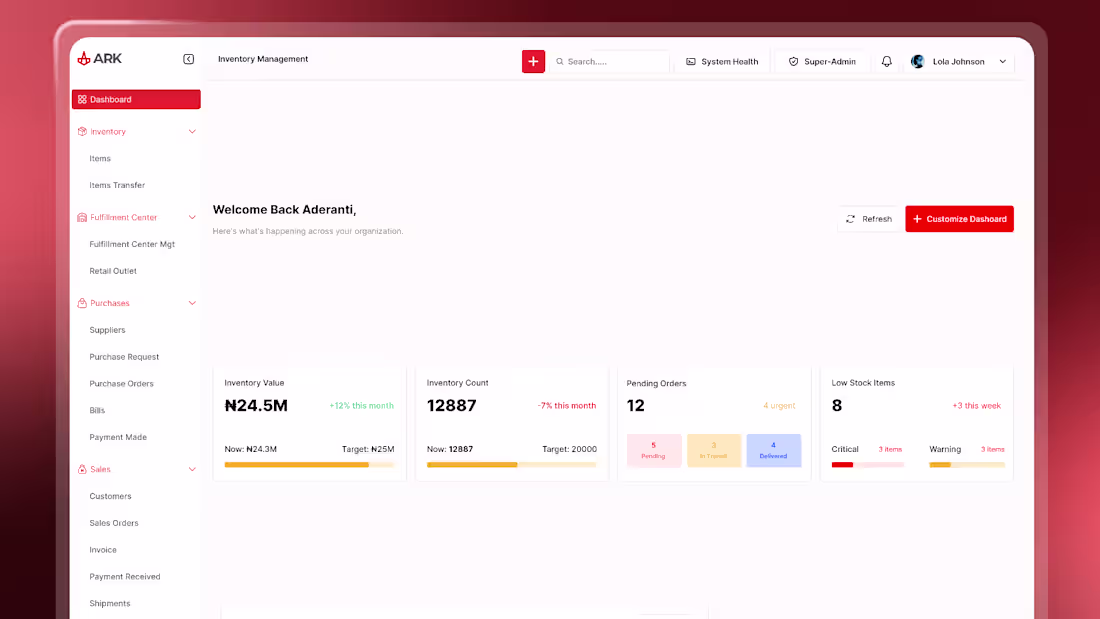The image size is (1100, 619).
Task: Collapse the Inventory section chevron
Action: [x=192, y=131]
